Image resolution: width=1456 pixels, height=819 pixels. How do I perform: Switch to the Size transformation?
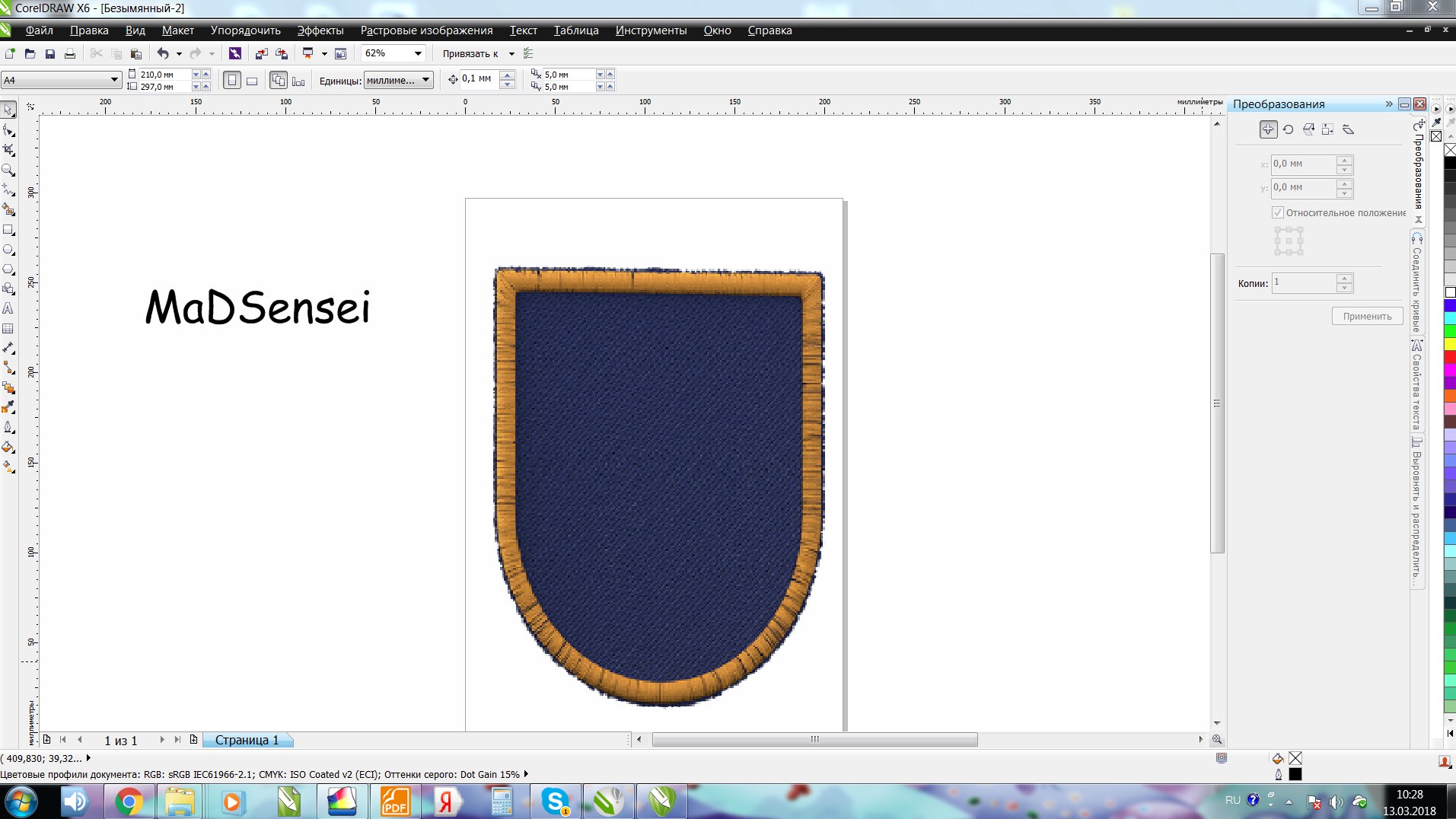click(x=1328, y=129)
